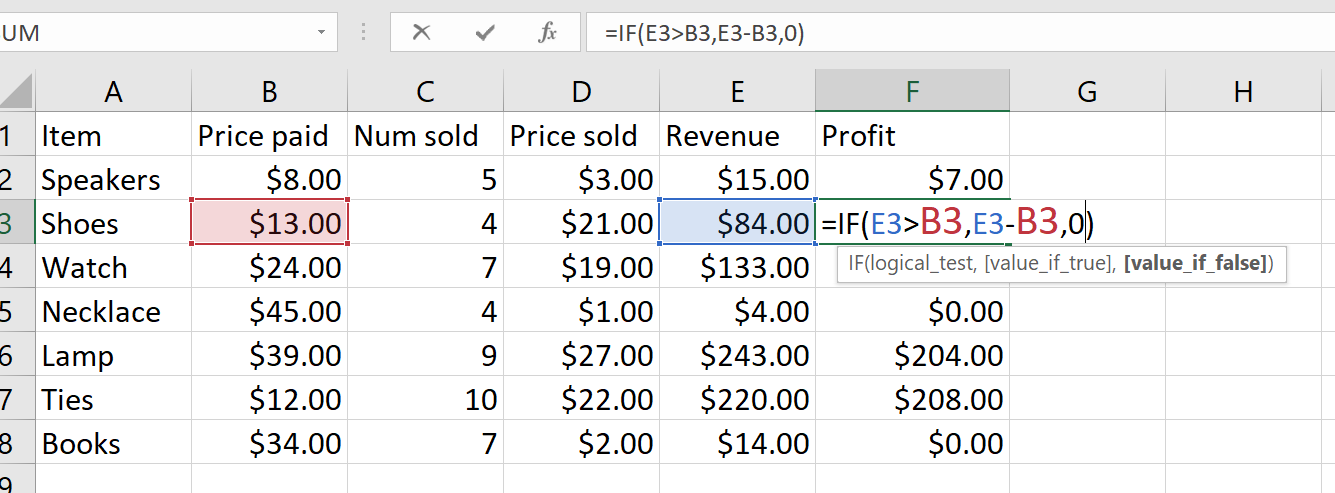Select column G header
This screenshot has width=1335, height=493.
(1087, 92)
